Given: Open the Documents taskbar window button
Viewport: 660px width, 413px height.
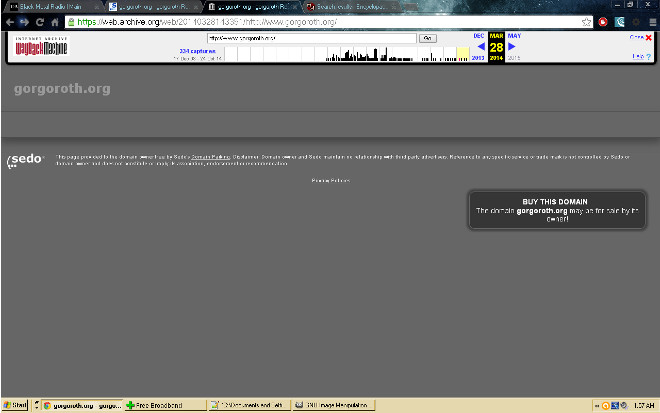Looking at the screenshot, I should [x=249, y=405].
